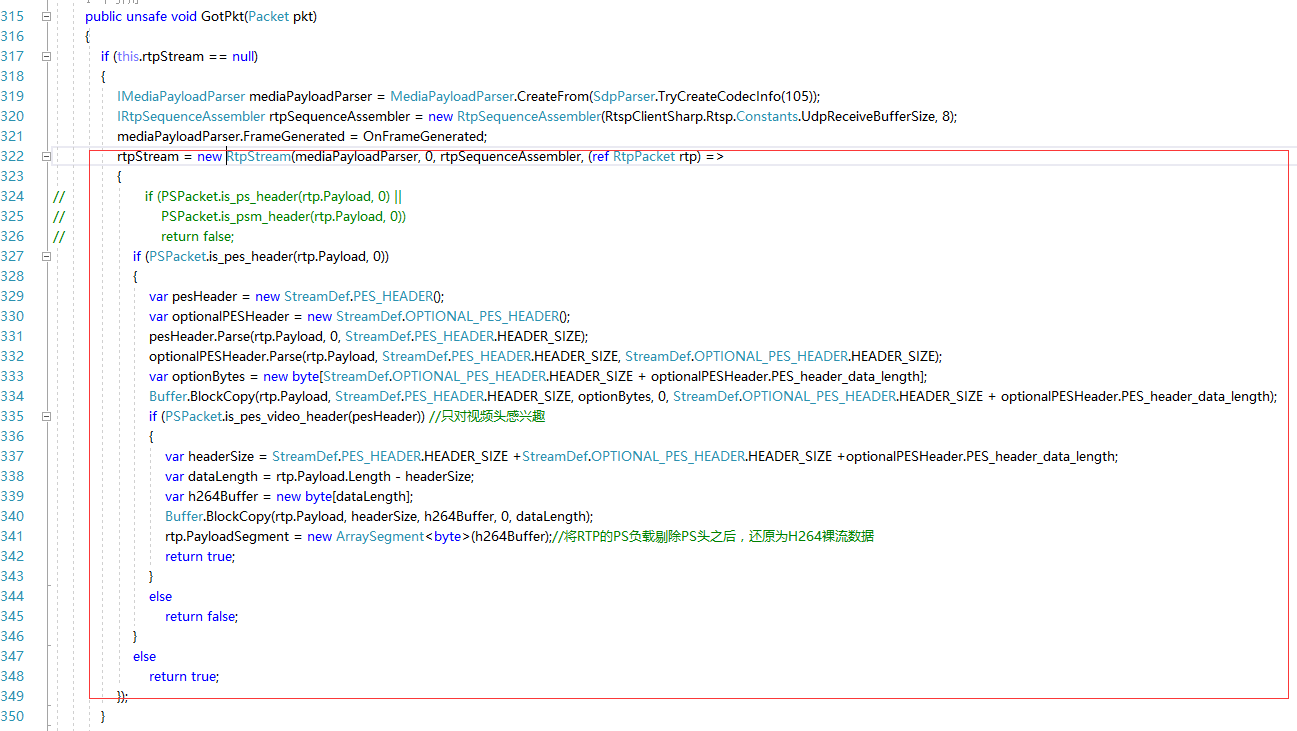1297x731 pixels.
Task: Click the UdpReceiveBufferSize constant
Action: click(x=867, y=116)
